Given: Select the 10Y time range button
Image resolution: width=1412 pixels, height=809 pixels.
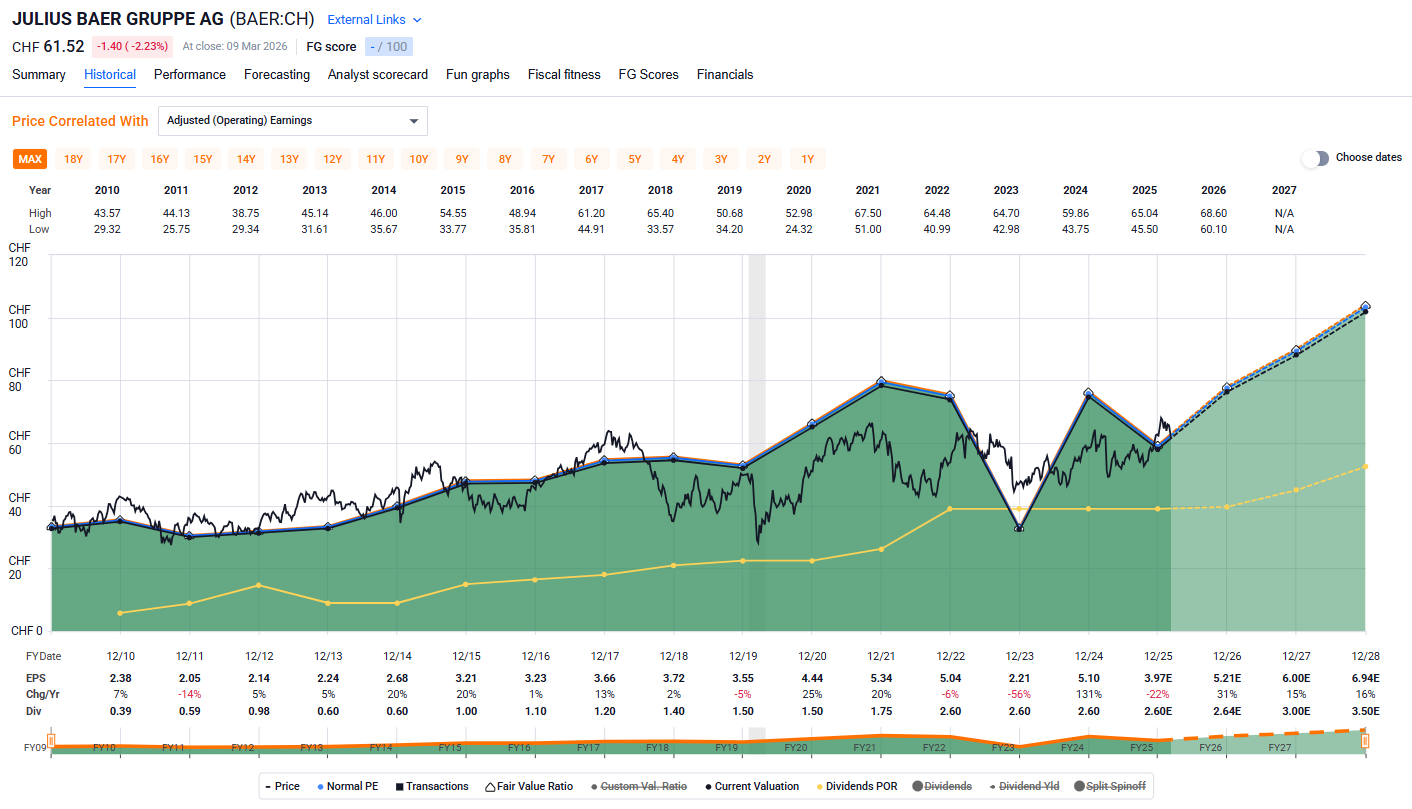Looking at the screenshot, I should click(418, 159).
